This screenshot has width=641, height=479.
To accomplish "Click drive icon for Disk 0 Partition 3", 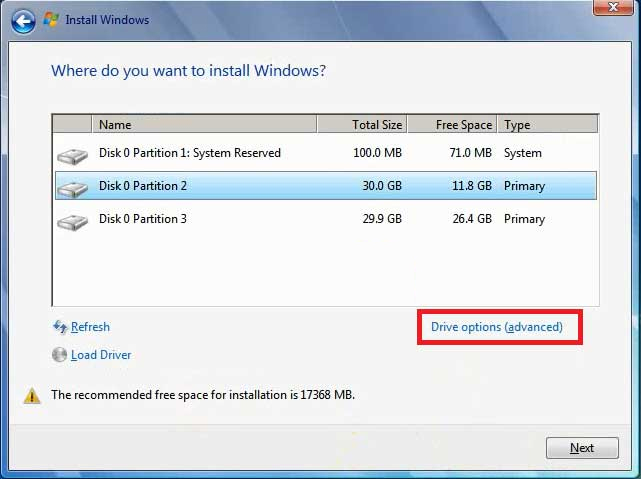I will [72, 222].
